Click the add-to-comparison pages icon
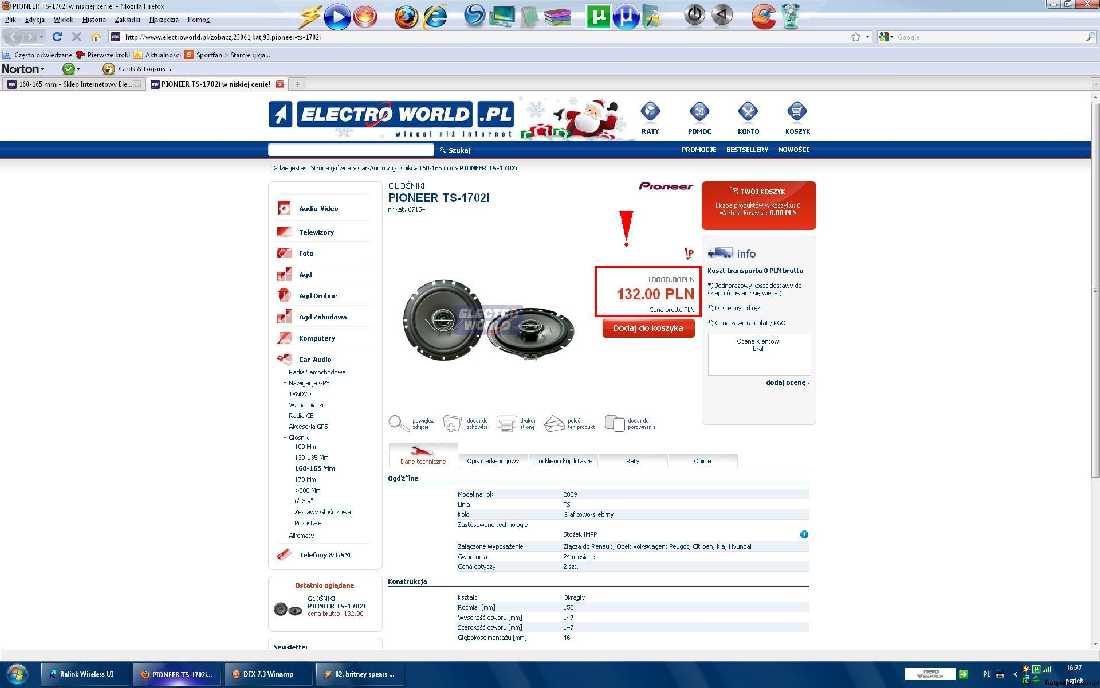The height and width of the screenshot is (688, 1100). tap(615, 423)
